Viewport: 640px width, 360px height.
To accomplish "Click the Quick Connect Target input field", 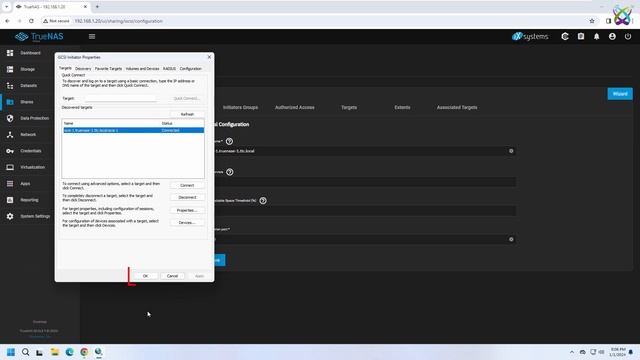I will click(120, 98).
